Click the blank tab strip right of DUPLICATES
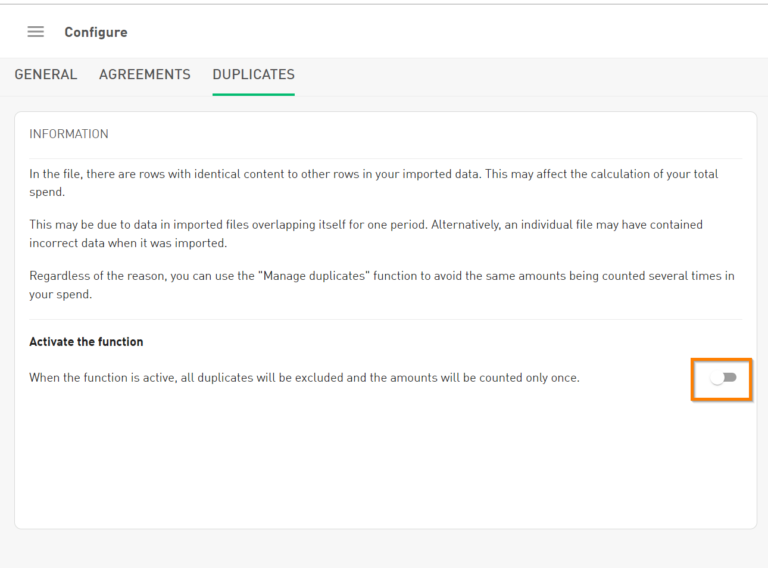Image resolution: width=768 pixels, height=568 pixels. (530, 75)
